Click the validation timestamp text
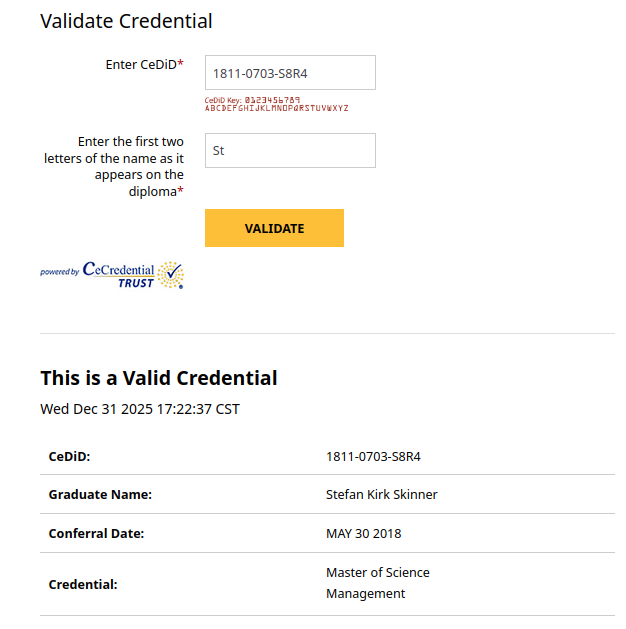This screenshot has width=626, height=629. point(140,408)
